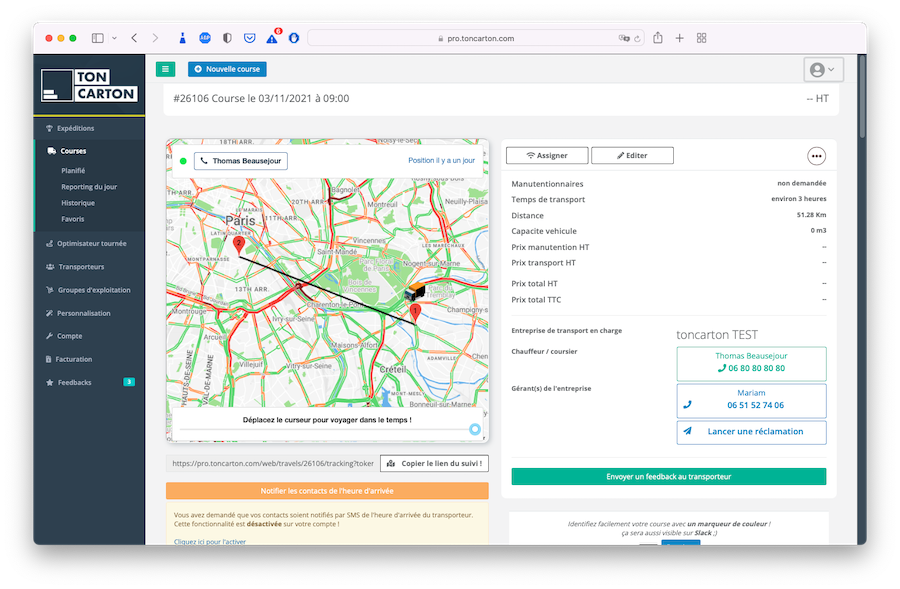Image resolution: width=900 pixels, height=589 pixels.
Task: Show Safari tab overview grid
Action: pyautogui.click(x=702, y=38)
